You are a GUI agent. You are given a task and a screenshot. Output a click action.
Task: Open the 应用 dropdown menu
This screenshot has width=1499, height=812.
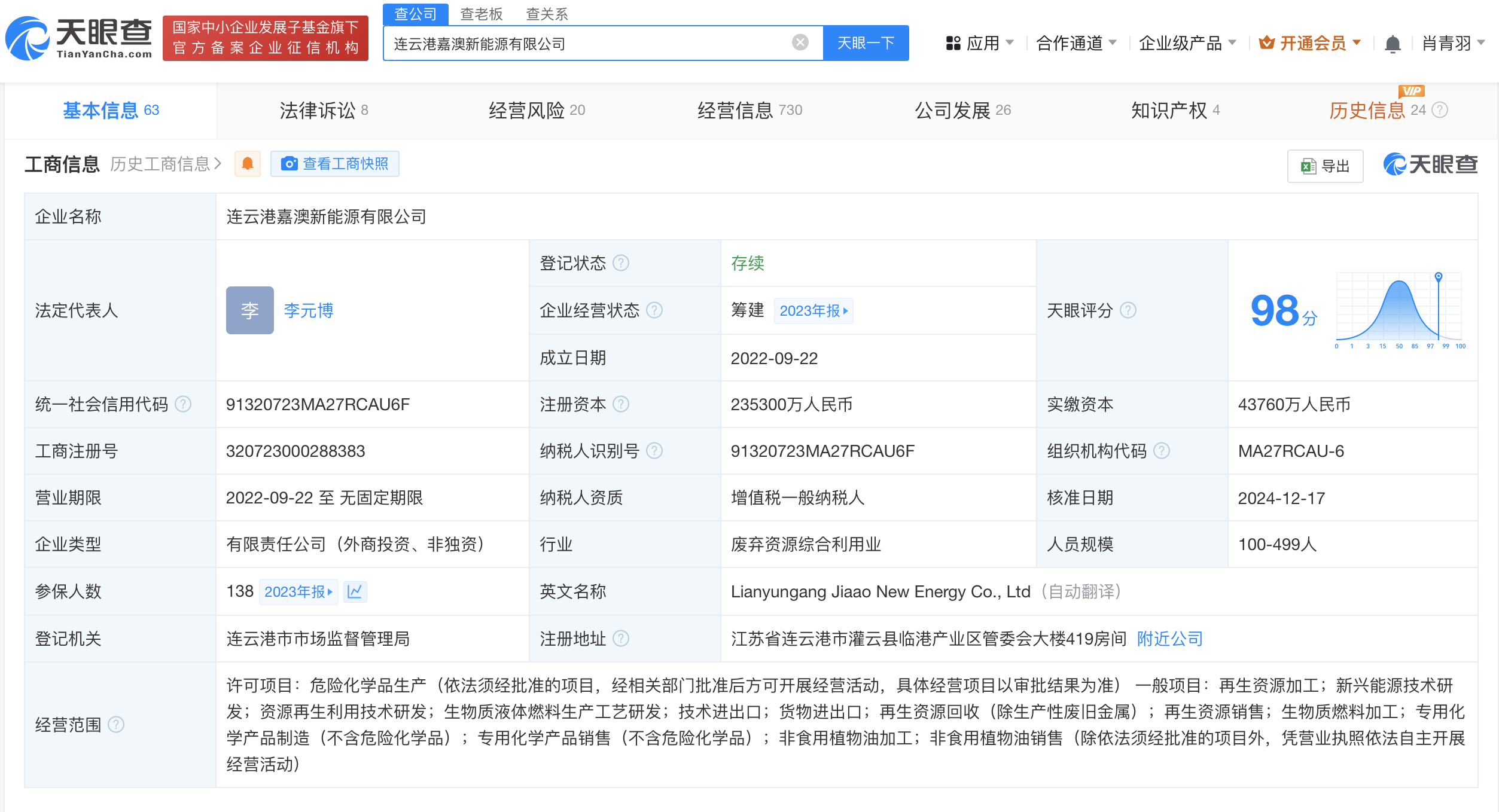point(979,44)
